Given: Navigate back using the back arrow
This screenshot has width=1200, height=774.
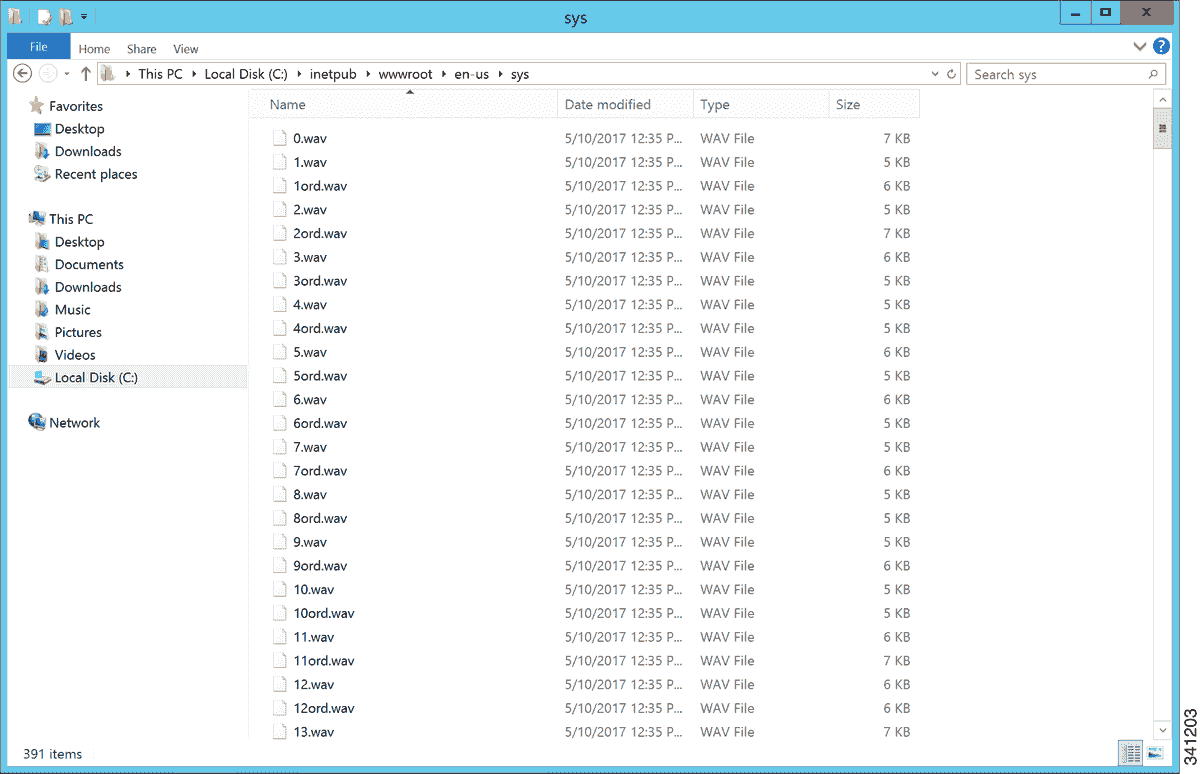Looking at the screenshot, I should coord(22,74).
